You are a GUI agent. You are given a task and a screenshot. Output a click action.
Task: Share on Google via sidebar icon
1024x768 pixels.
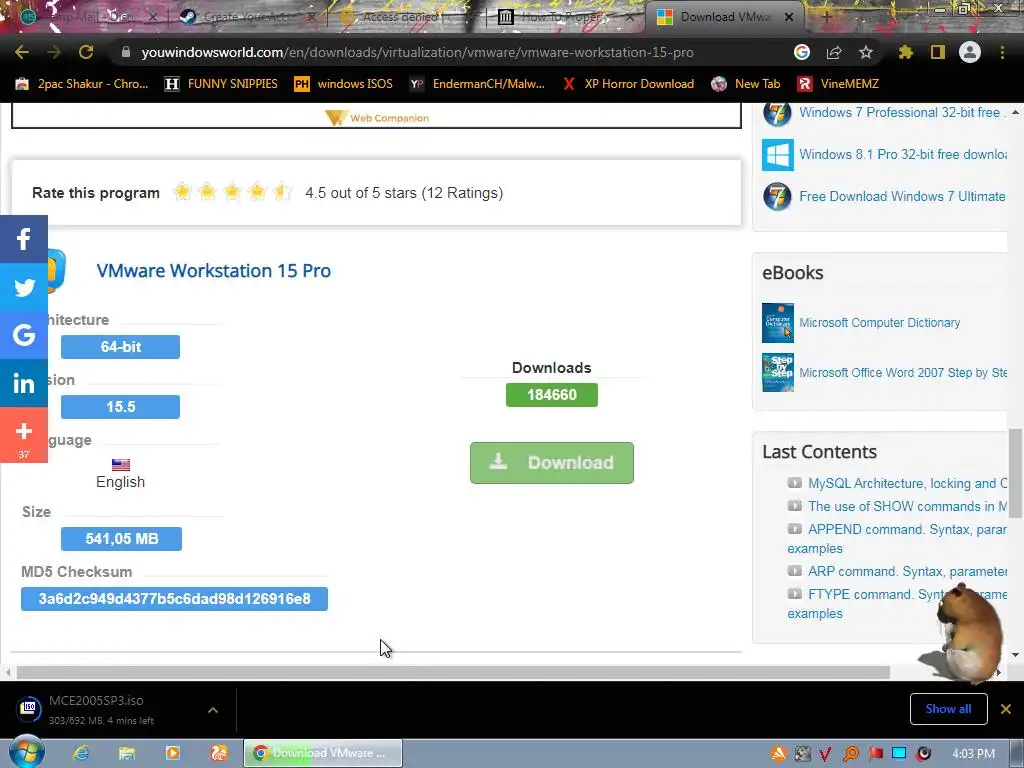tap(24, 335)
